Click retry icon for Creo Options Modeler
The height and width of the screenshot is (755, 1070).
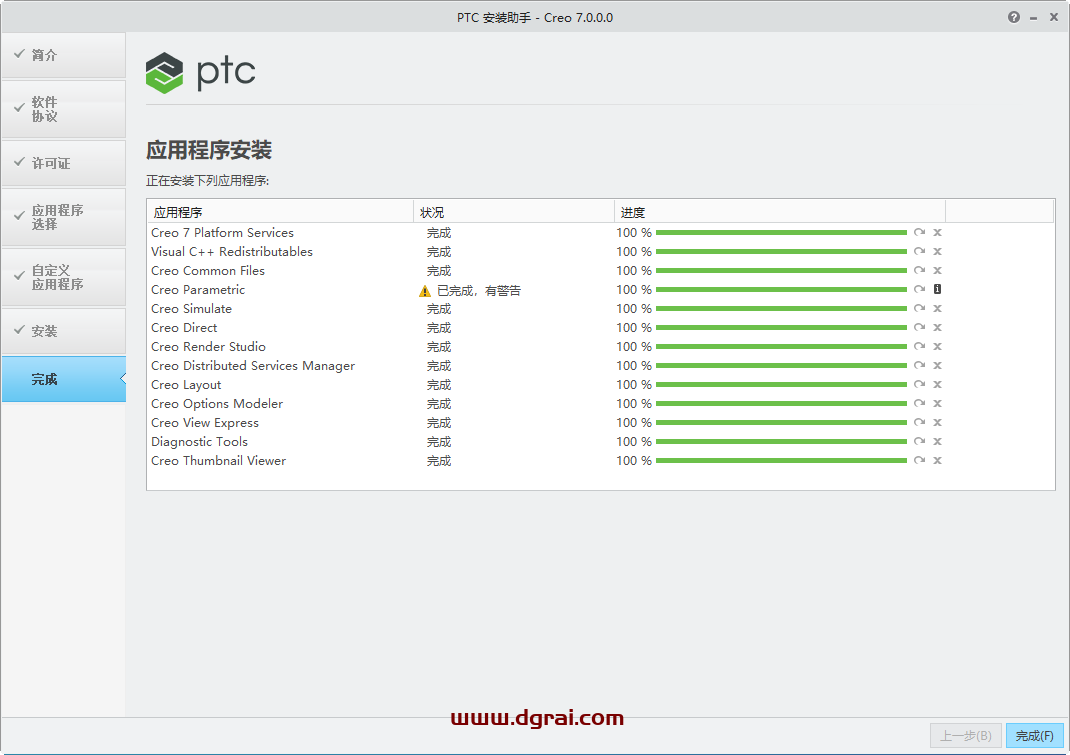(919, 403)
